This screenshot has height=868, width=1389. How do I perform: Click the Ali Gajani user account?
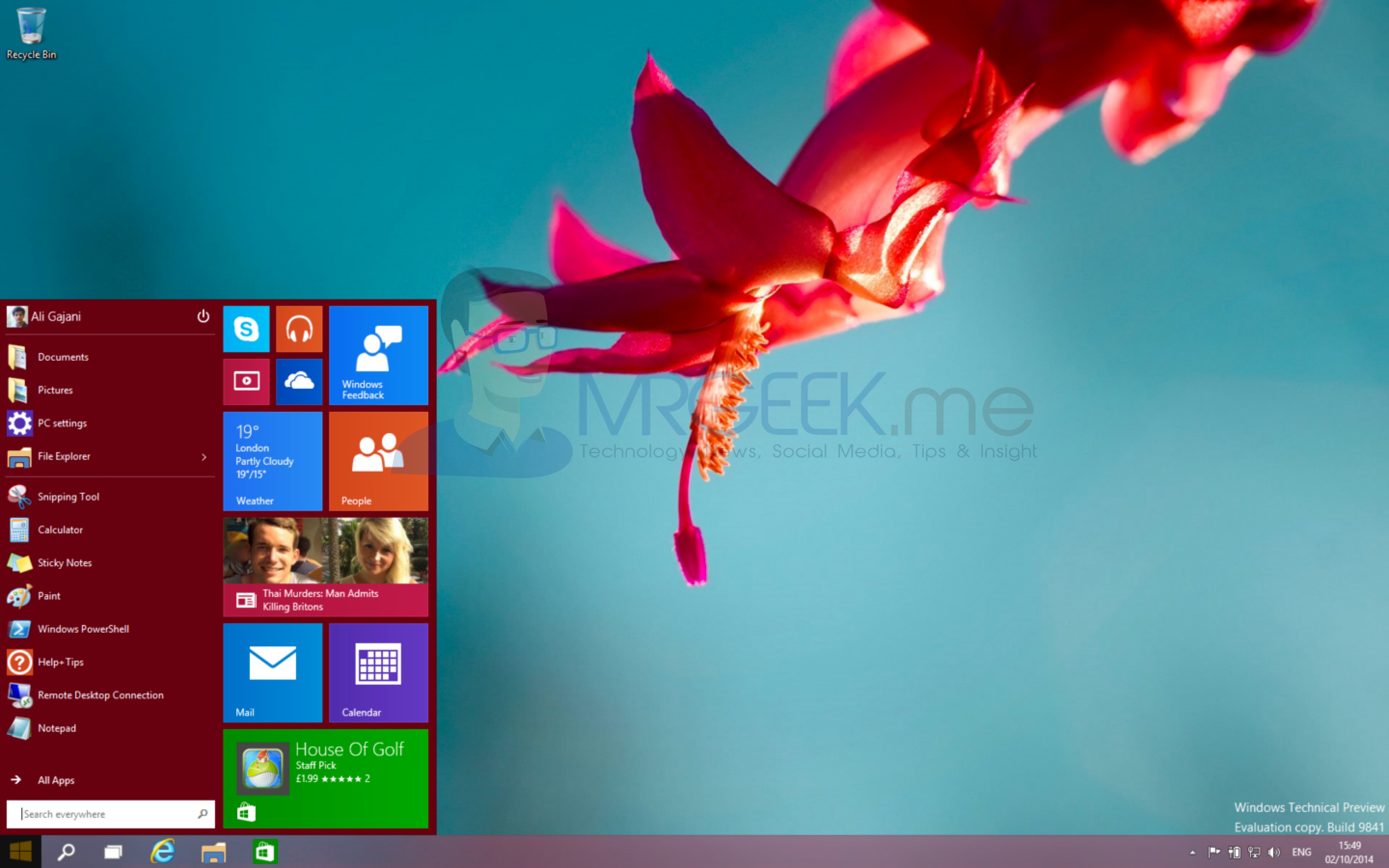pos(44,316)
